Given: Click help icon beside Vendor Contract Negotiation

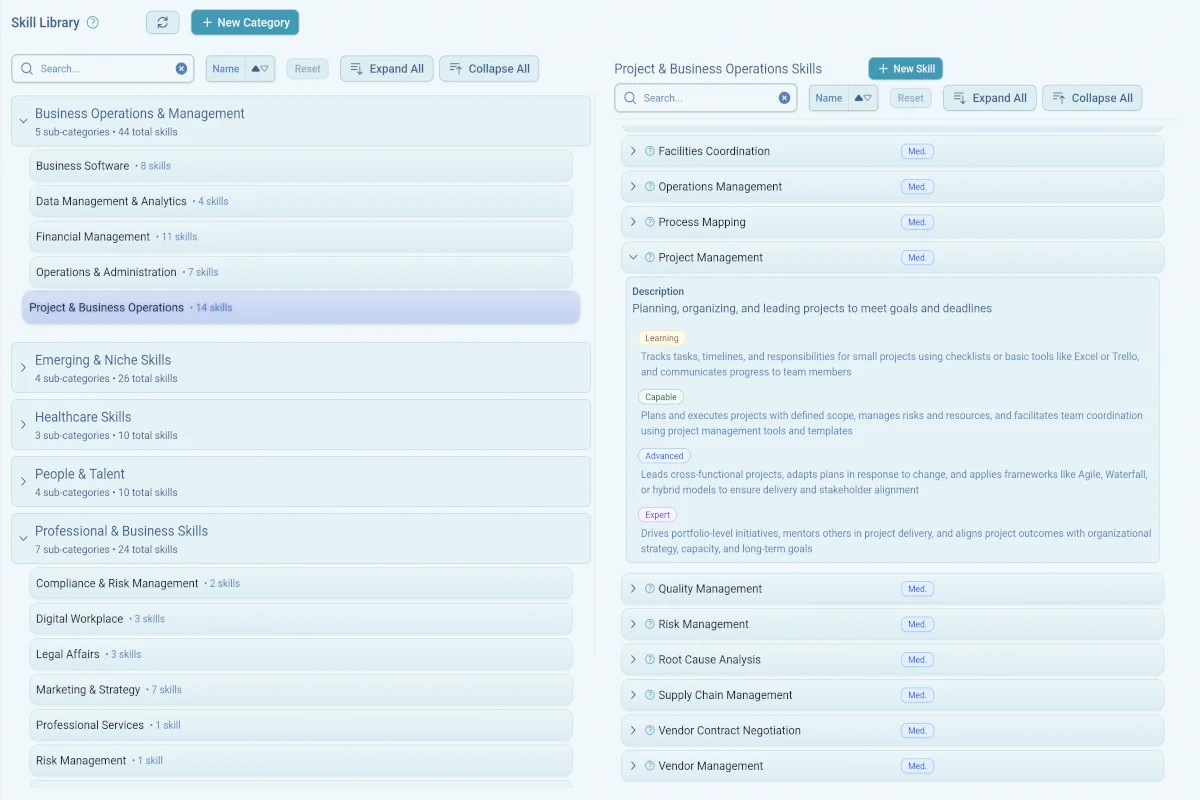Looking at the screenshot, I should (x=649, y=731).
